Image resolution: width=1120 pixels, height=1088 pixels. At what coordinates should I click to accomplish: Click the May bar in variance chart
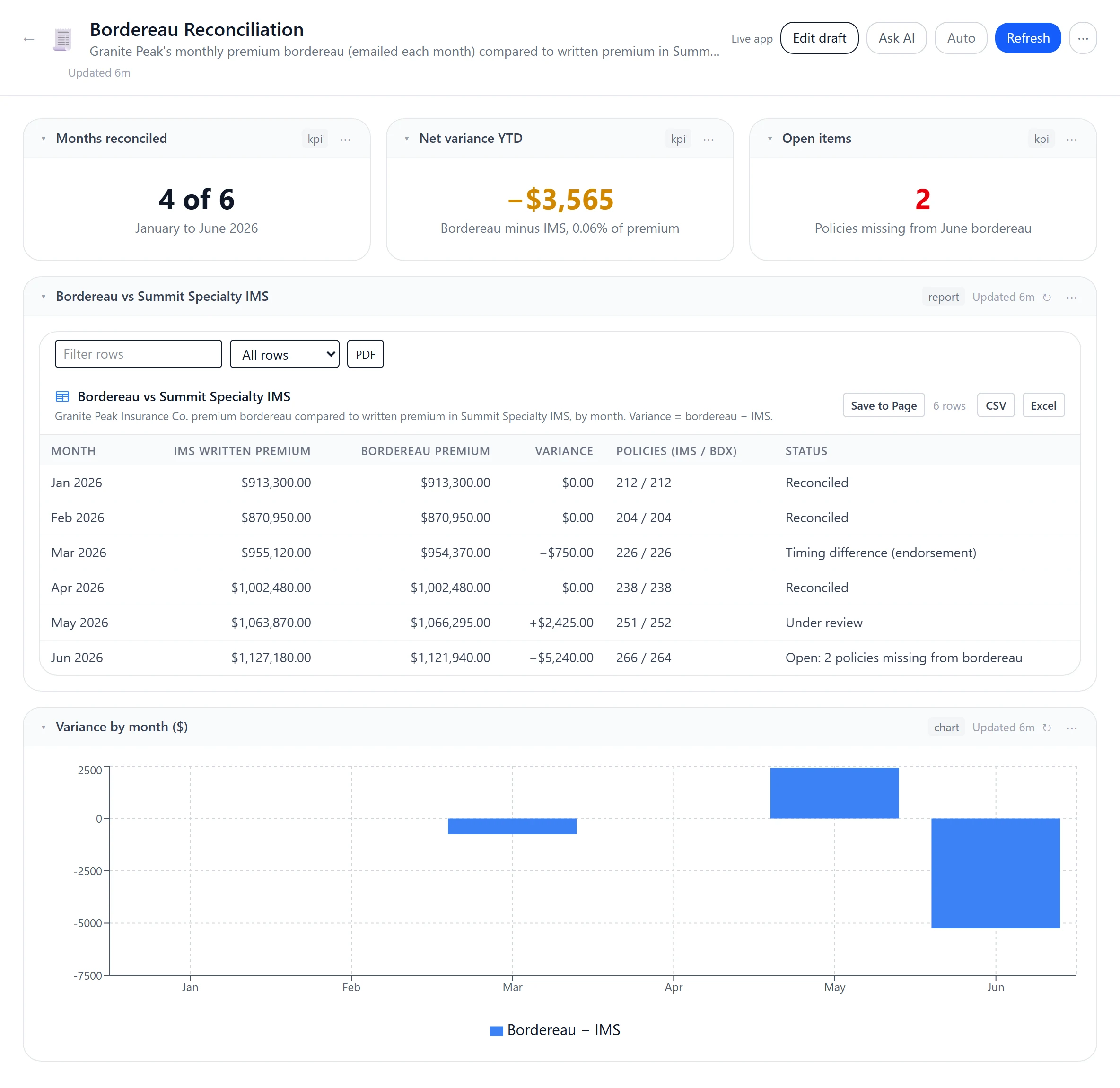pyautogui.click(x=834, y=793)
